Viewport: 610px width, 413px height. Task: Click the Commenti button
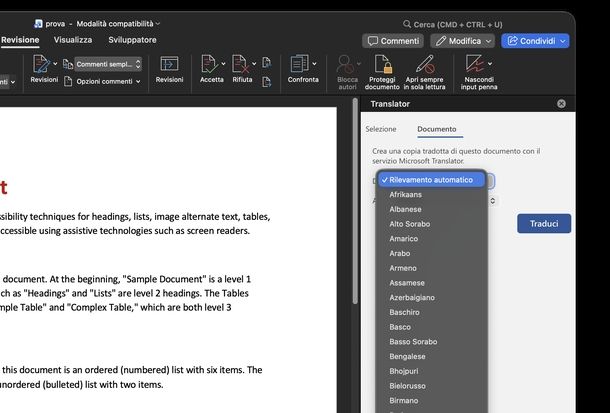(393, 41)
